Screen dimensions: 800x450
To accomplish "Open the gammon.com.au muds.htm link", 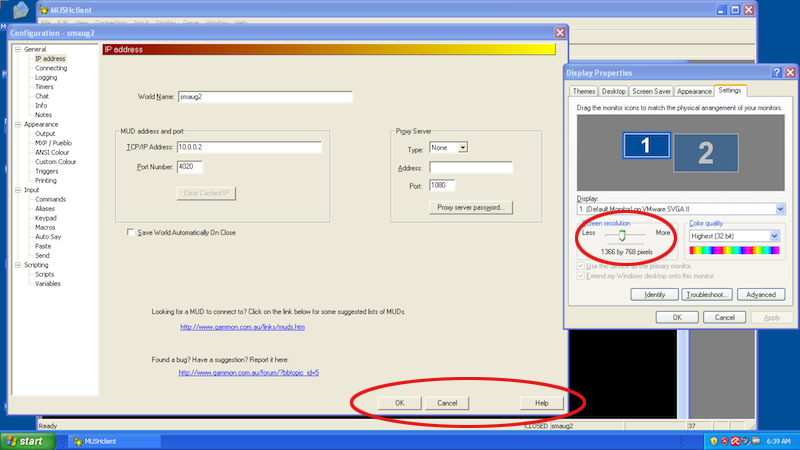I will [x=242, y=327].
